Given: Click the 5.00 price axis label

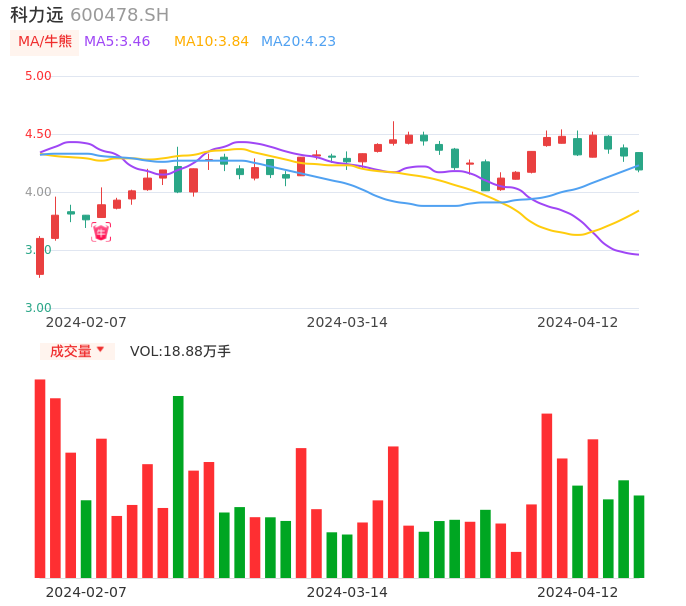Looking at the screenshot, I should (x=39, y=76).
